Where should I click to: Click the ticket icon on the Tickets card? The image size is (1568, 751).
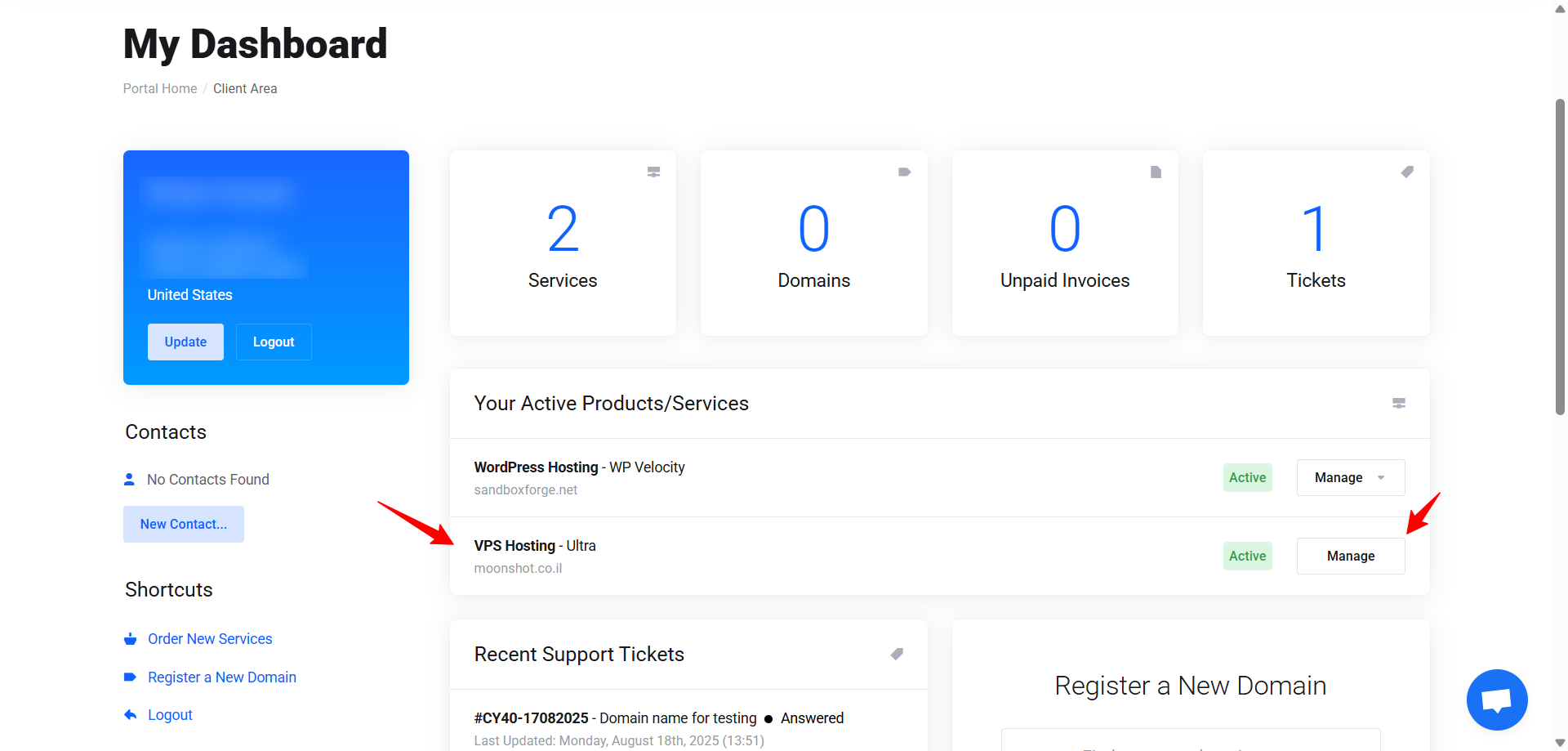click(1407, 172)
